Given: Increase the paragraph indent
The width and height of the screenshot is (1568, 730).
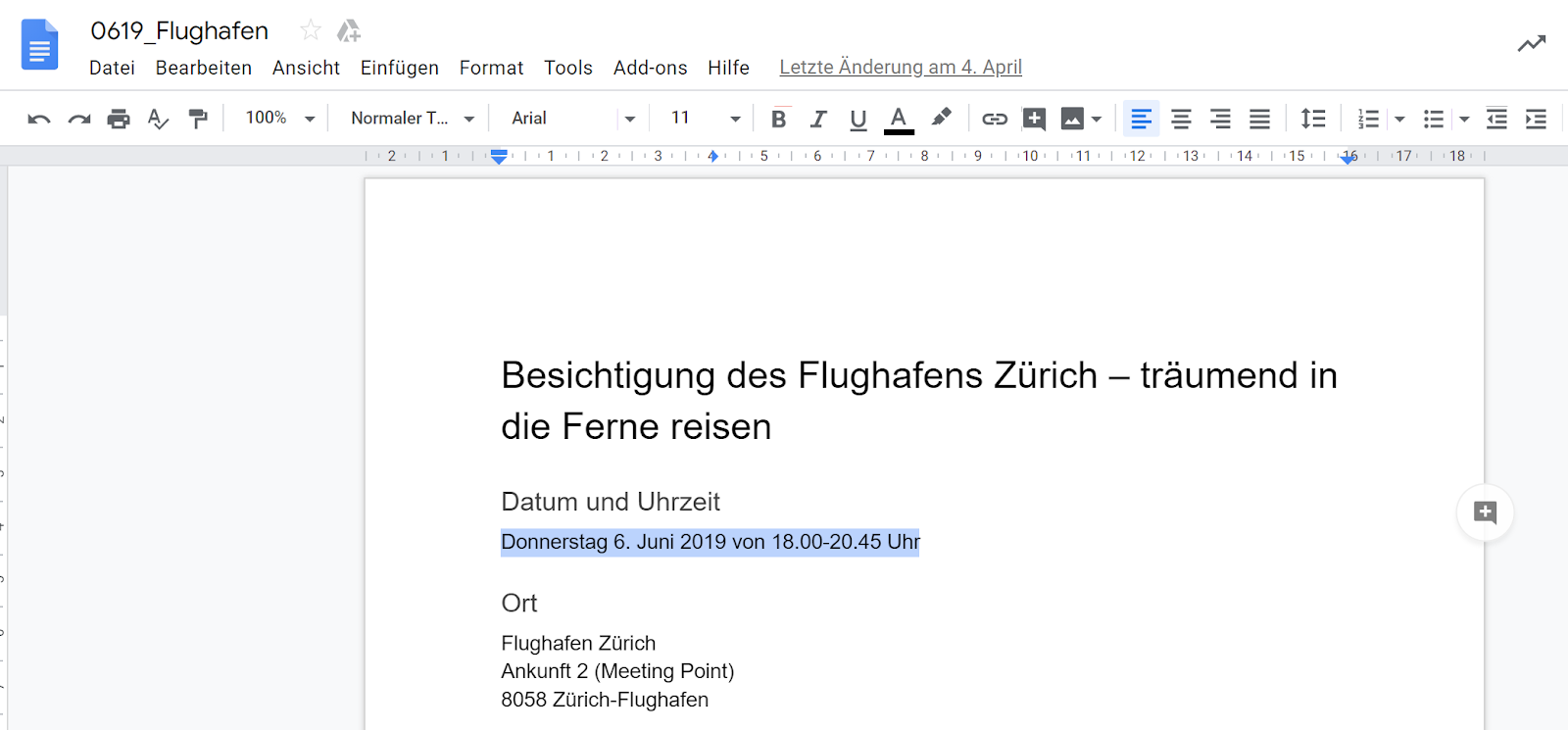Looking at the screenshot, I should point(1536,119).
